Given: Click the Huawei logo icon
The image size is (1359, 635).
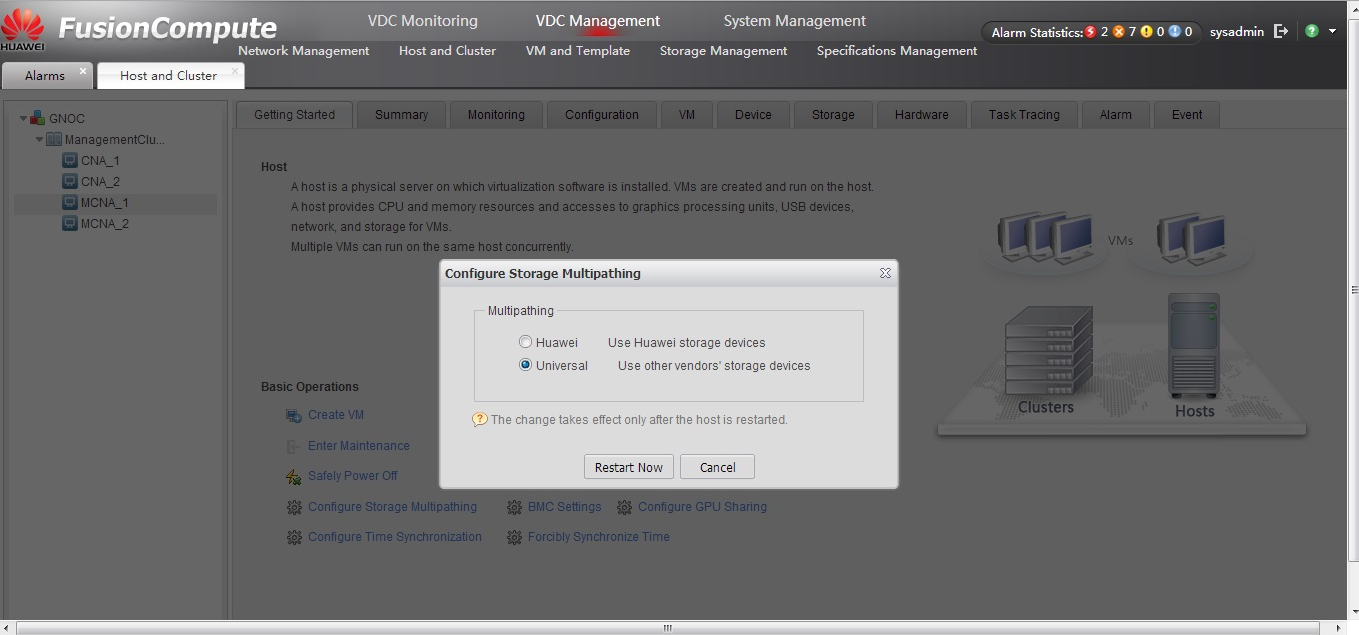Looking at the screenshot, I should tap(22, 28).
